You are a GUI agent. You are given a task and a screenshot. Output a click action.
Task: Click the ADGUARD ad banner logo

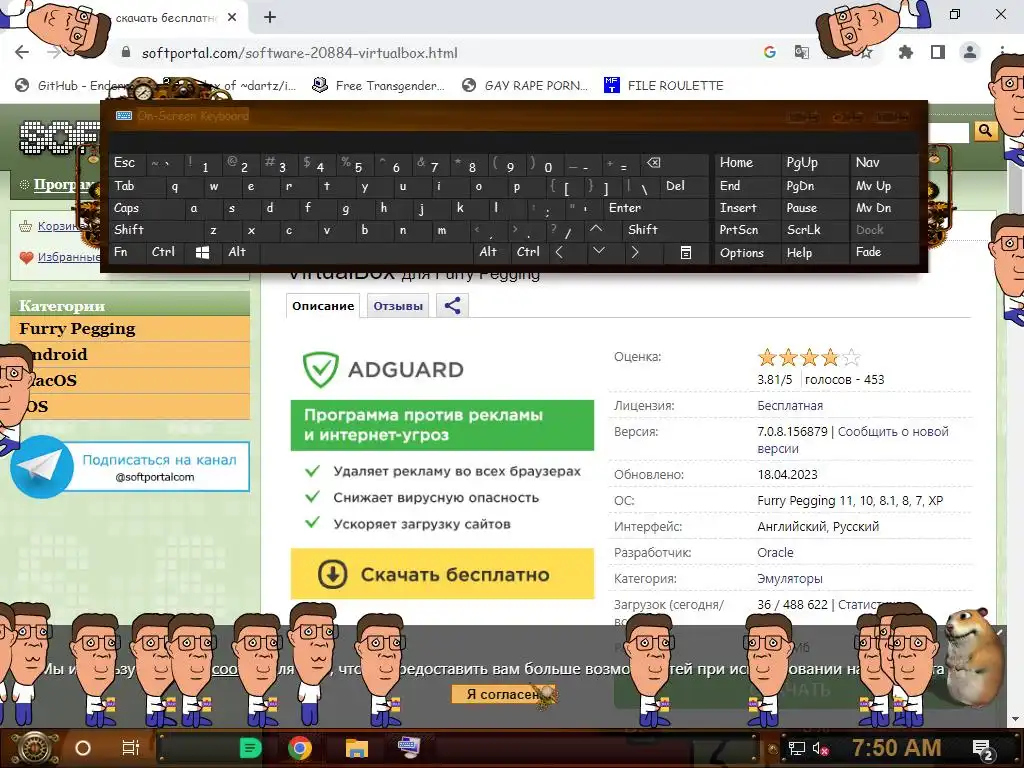click(x=383, y=369)
